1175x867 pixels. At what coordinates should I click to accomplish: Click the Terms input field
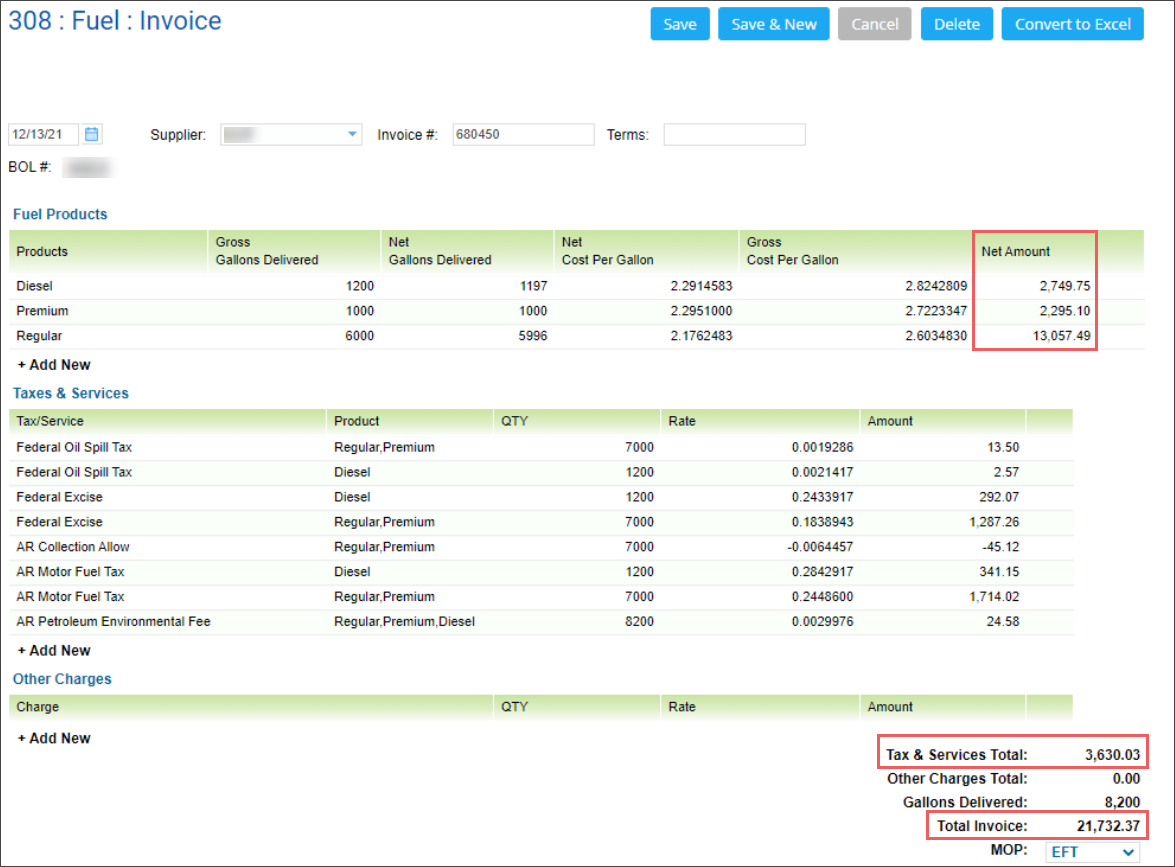[734, 134]
